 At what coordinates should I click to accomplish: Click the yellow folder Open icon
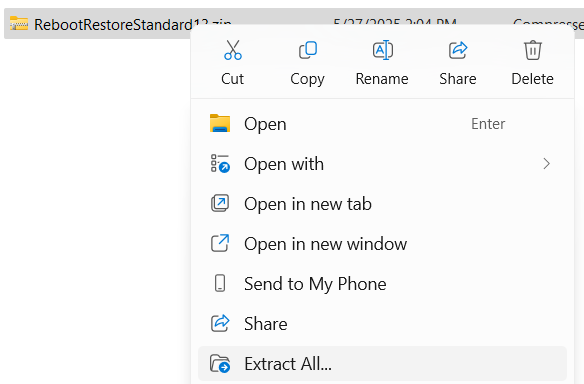click(220, 123)
